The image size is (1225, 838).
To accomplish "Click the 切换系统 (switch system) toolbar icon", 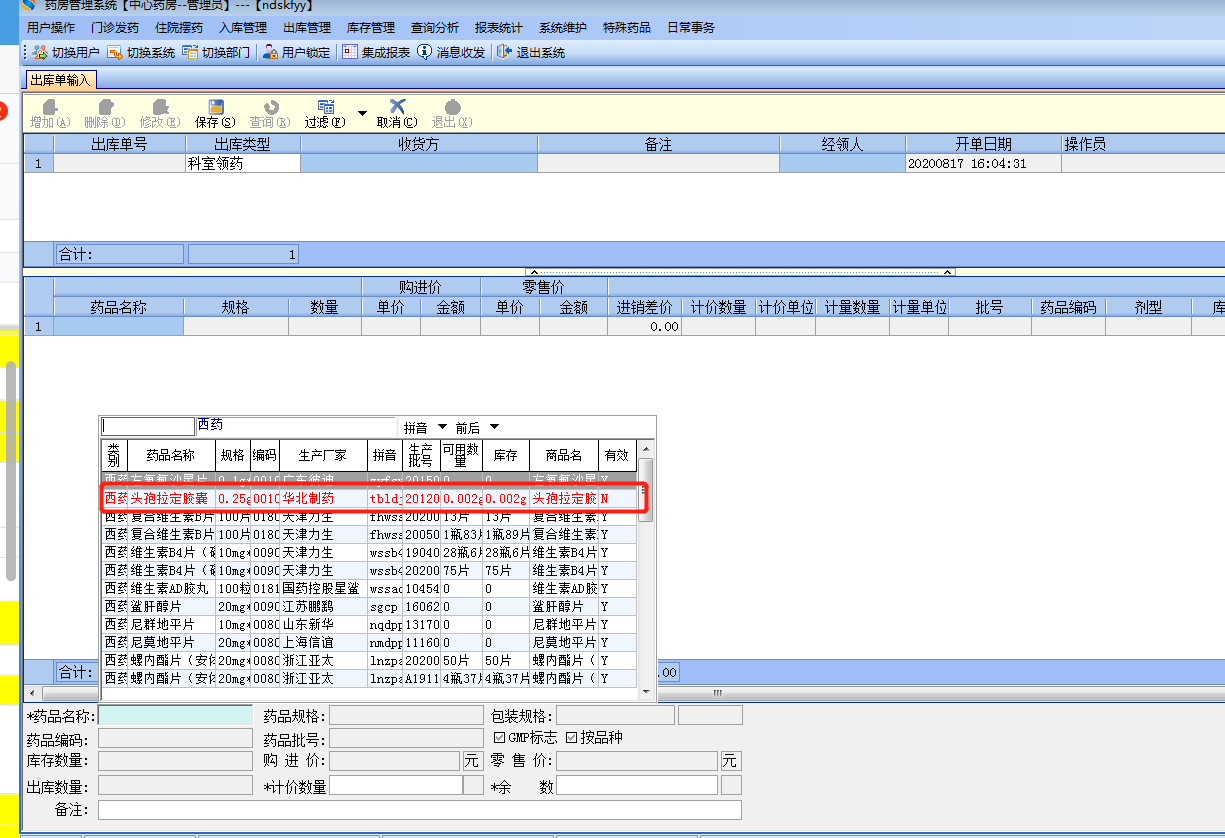I will (115, 52).
